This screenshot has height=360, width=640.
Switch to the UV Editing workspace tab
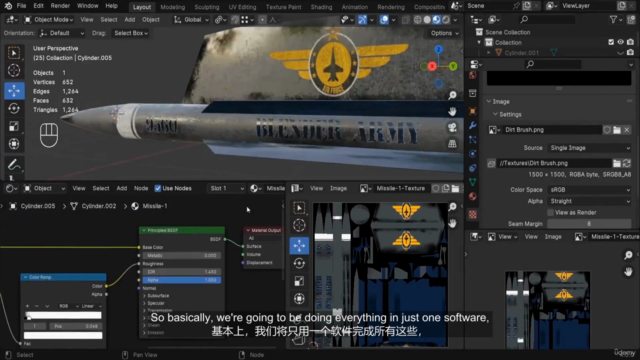tap(242, 7)
